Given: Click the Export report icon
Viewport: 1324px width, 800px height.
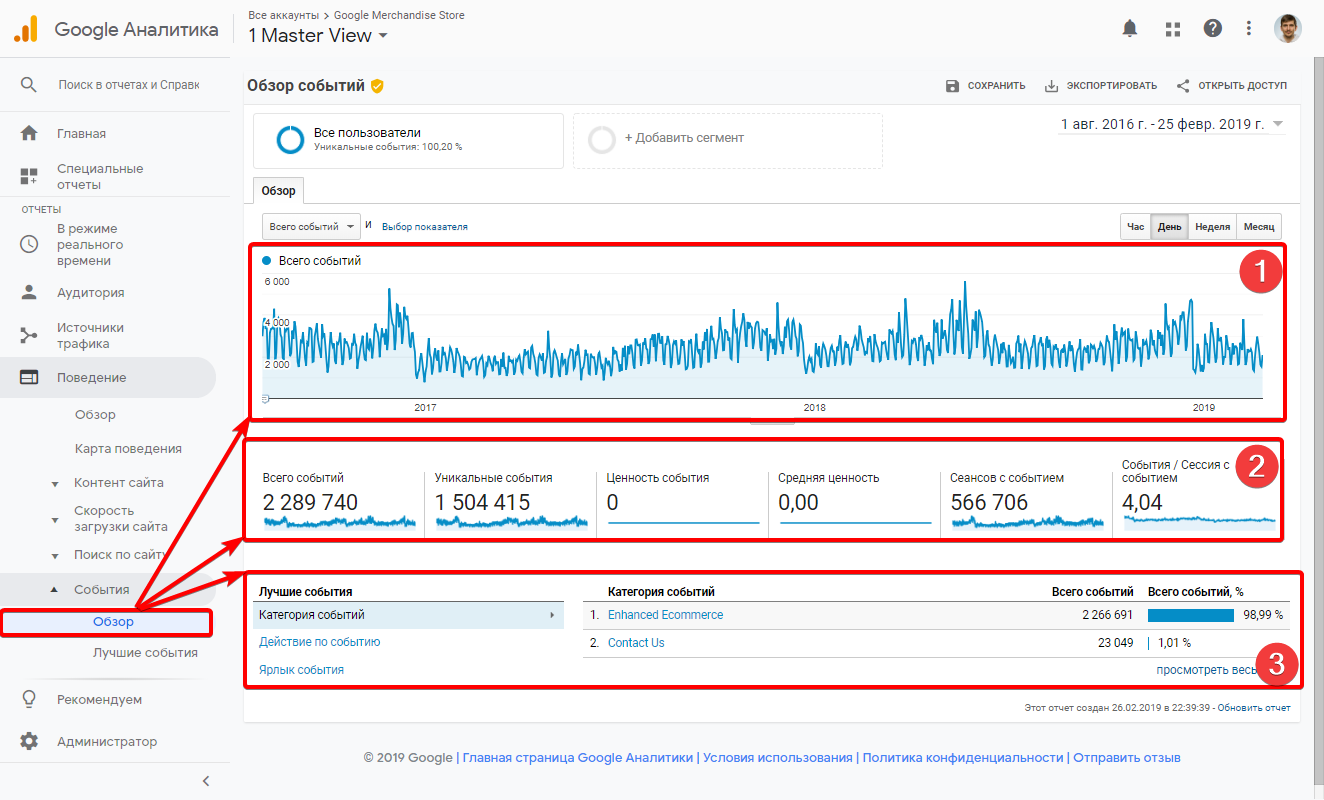Looking at the screenshot, I should pos(1051,86).
